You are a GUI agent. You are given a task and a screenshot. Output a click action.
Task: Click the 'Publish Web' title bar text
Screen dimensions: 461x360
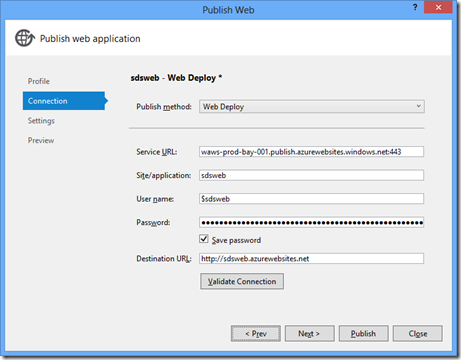[x=228, y=10]
